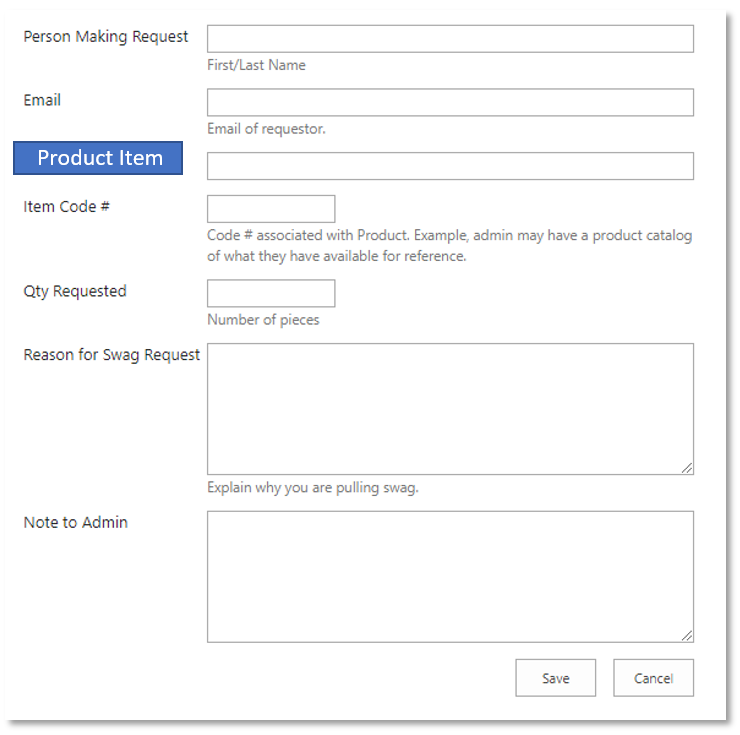The image size is (740, 735).
Task: Click the blue Product Item label
Action: (99, 158)
